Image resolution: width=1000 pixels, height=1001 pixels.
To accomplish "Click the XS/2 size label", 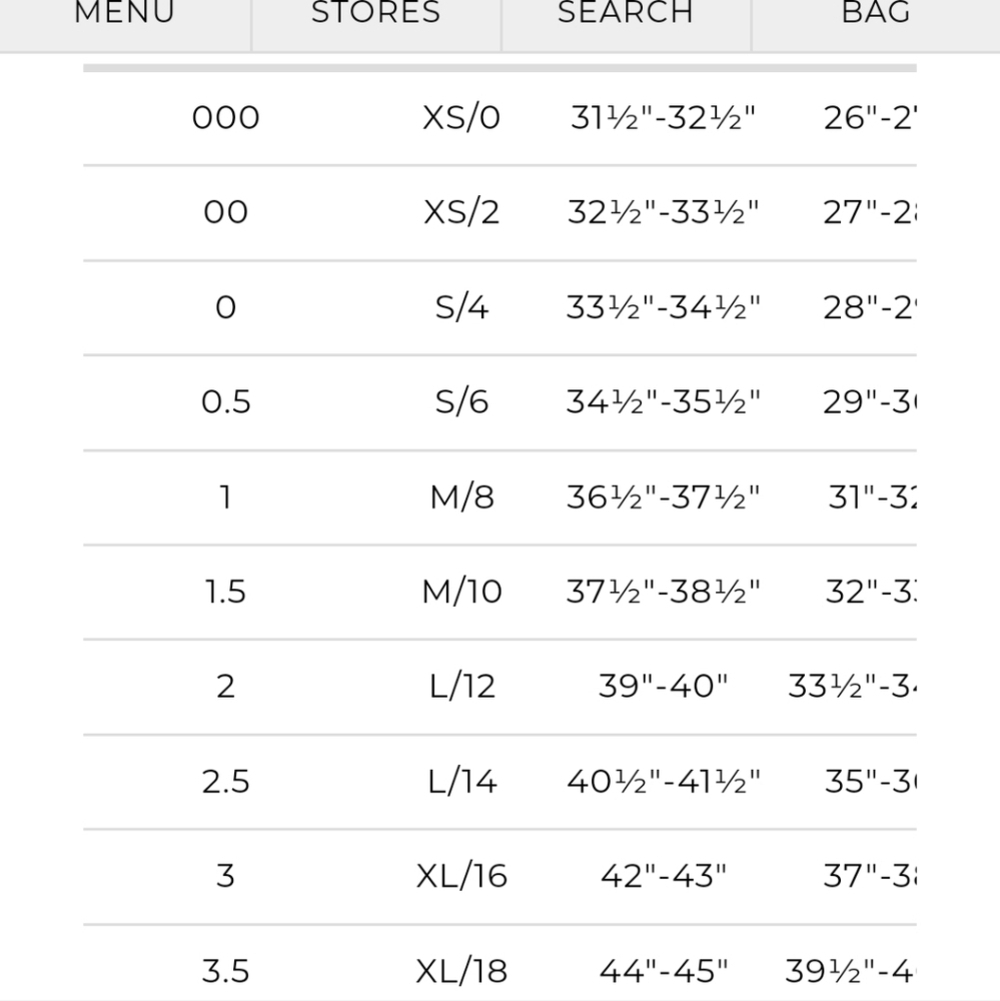I will [461, 212].
